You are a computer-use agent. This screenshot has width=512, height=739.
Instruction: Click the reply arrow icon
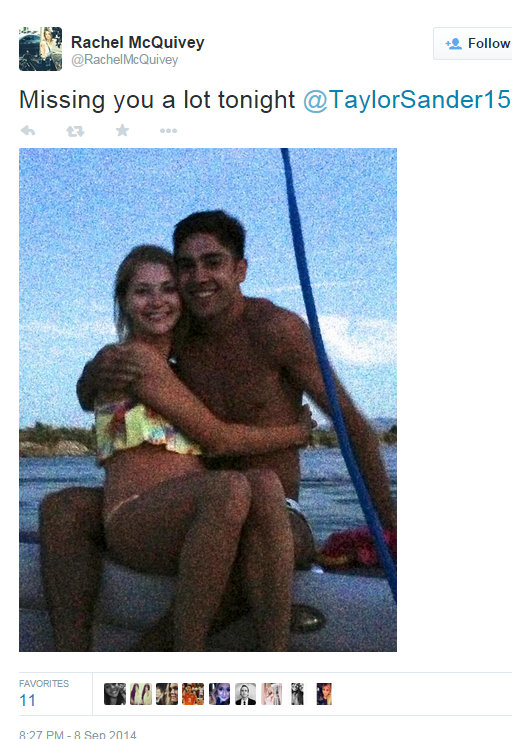(x=28, y=131)
